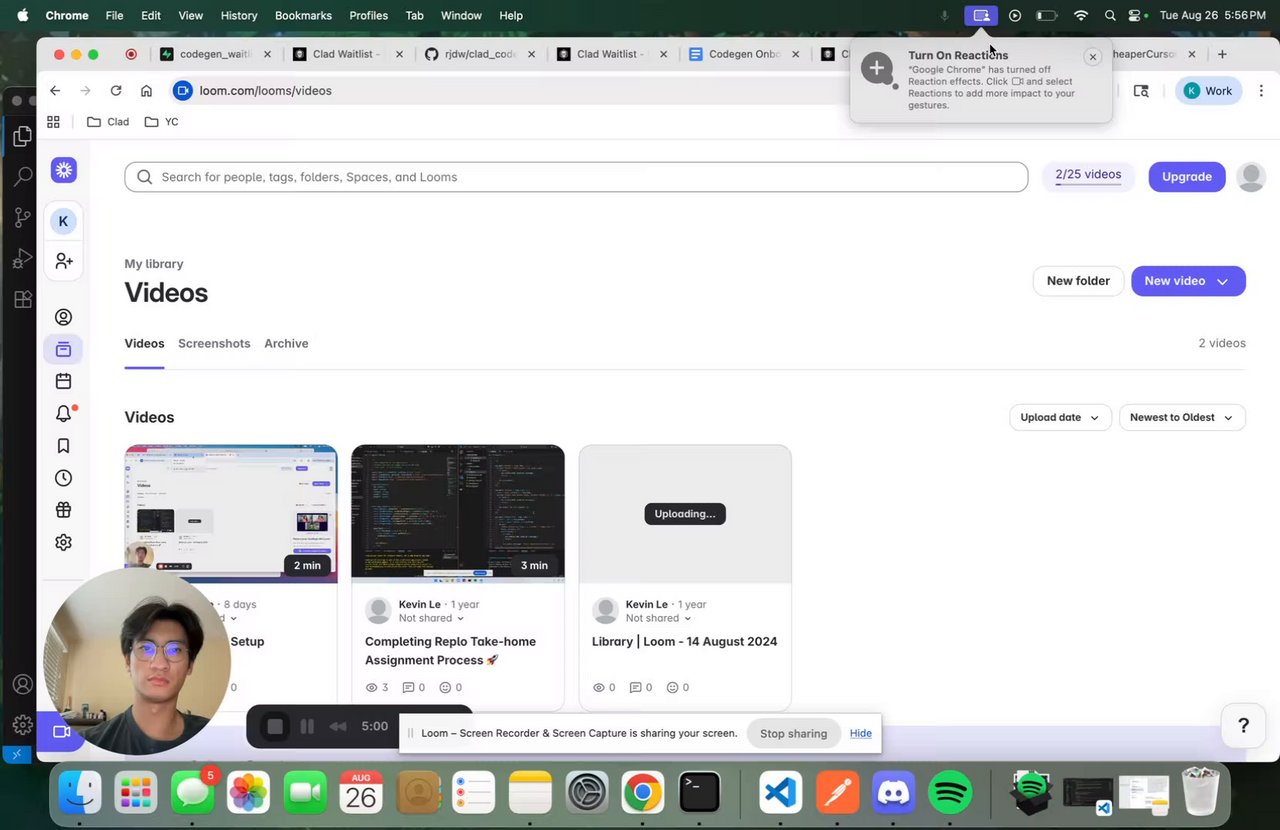The image size is (1280, 830).
Task: Click reactions smiley on Completing Replo card
Action: pos(445,687)
